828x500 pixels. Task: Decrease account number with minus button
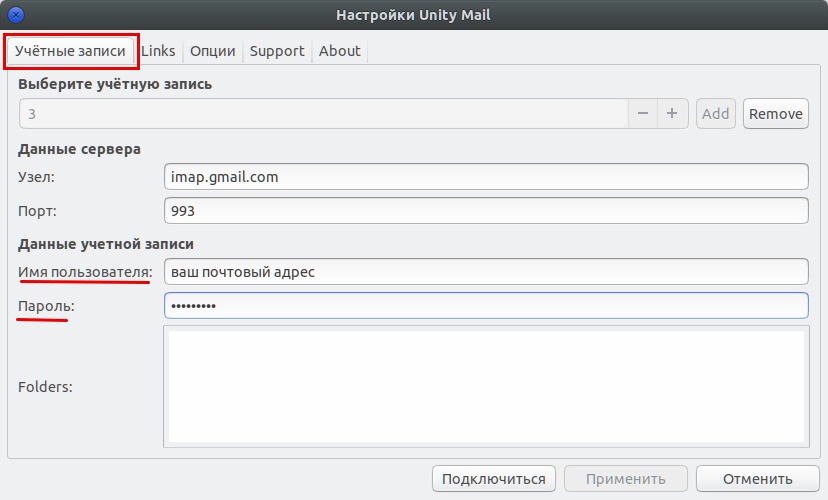[x=643, y=114]
